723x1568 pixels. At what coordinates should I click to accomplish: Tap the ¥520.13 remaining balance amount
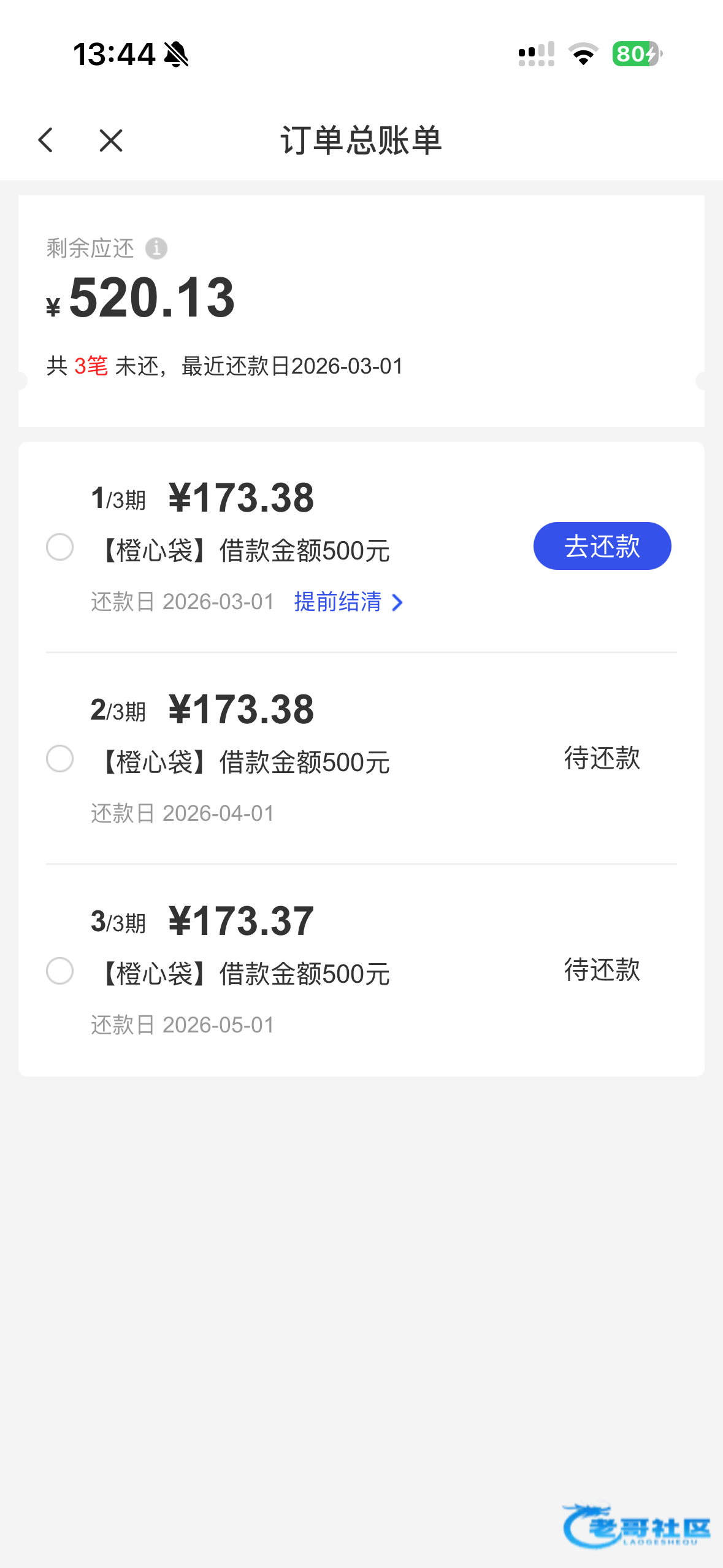(151, 298)
